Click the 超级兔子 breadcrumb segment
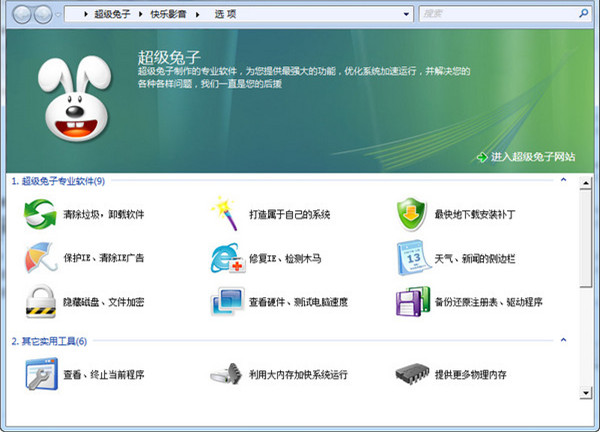The image size is (600, 432). click(112, 15)
